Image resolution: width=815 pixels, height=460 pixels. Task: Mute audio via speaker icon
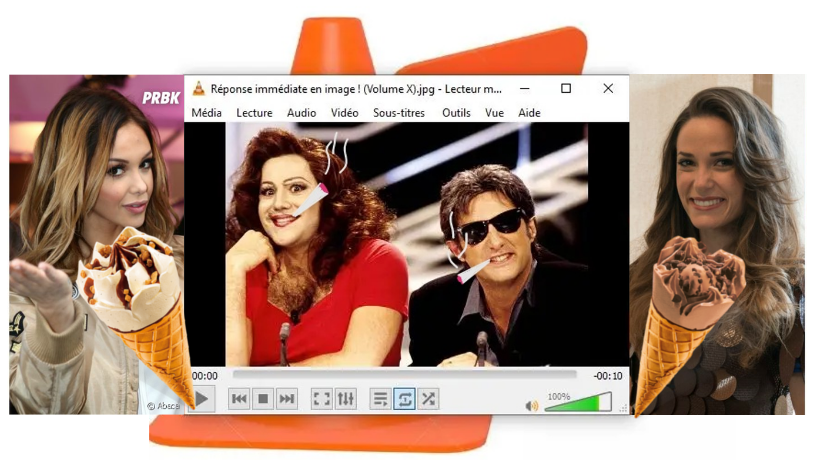532,406
